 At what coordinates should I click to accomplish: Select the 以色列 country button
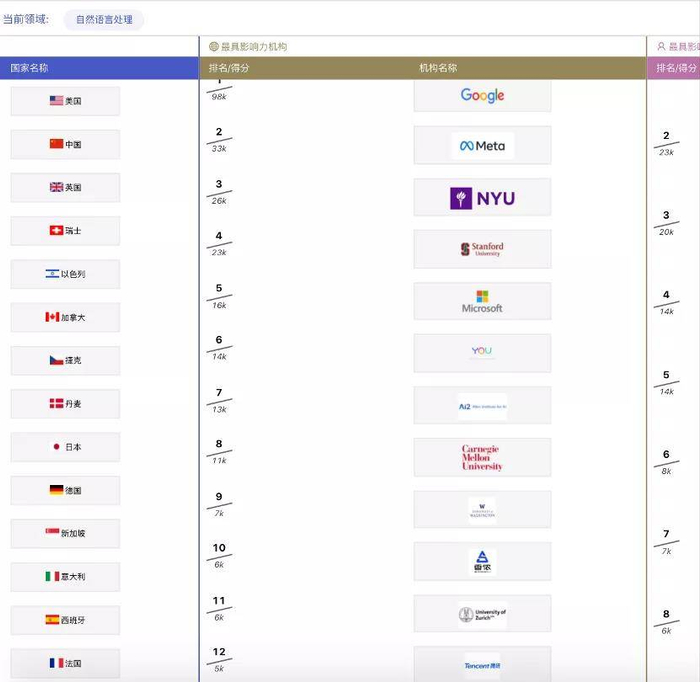click(65, 274)
